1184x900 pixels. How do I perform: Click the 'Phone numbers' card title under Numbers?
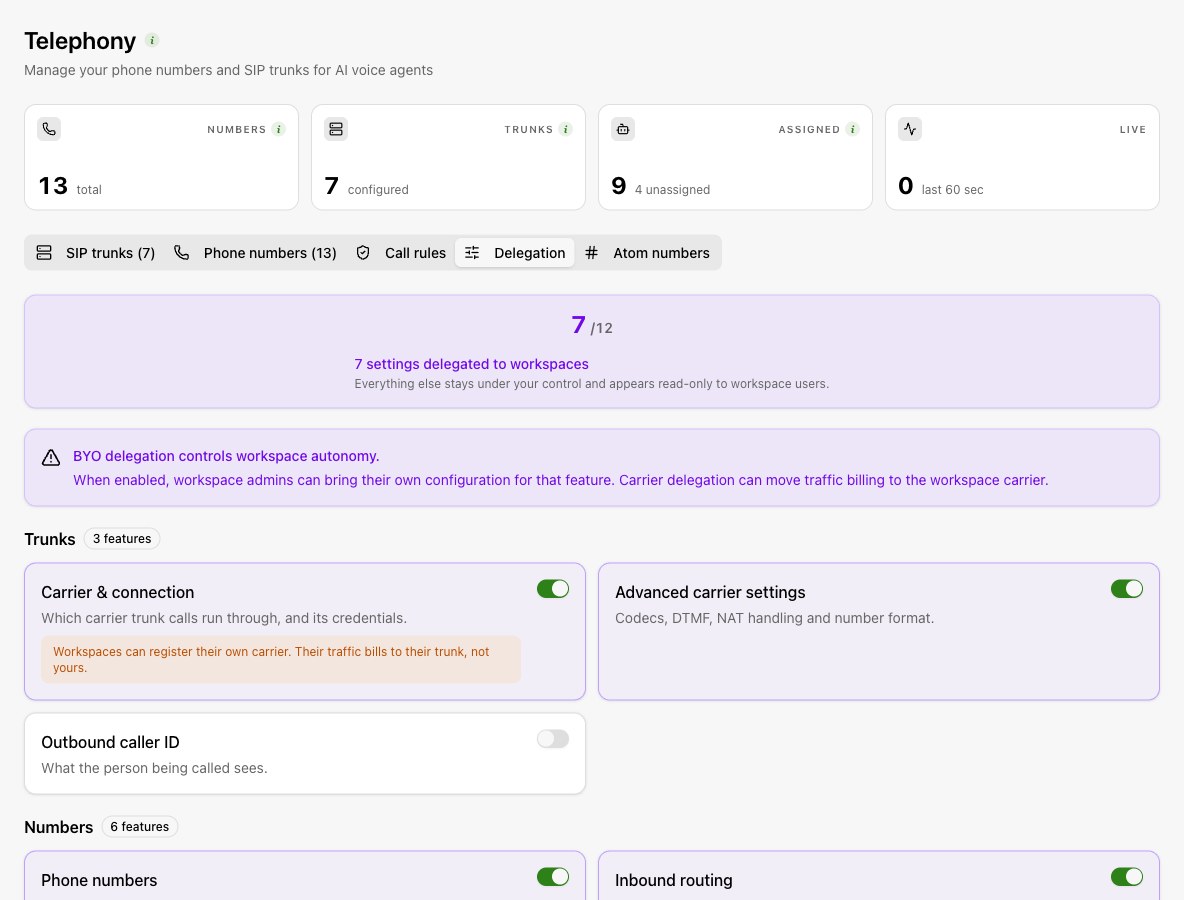[99, 880]
